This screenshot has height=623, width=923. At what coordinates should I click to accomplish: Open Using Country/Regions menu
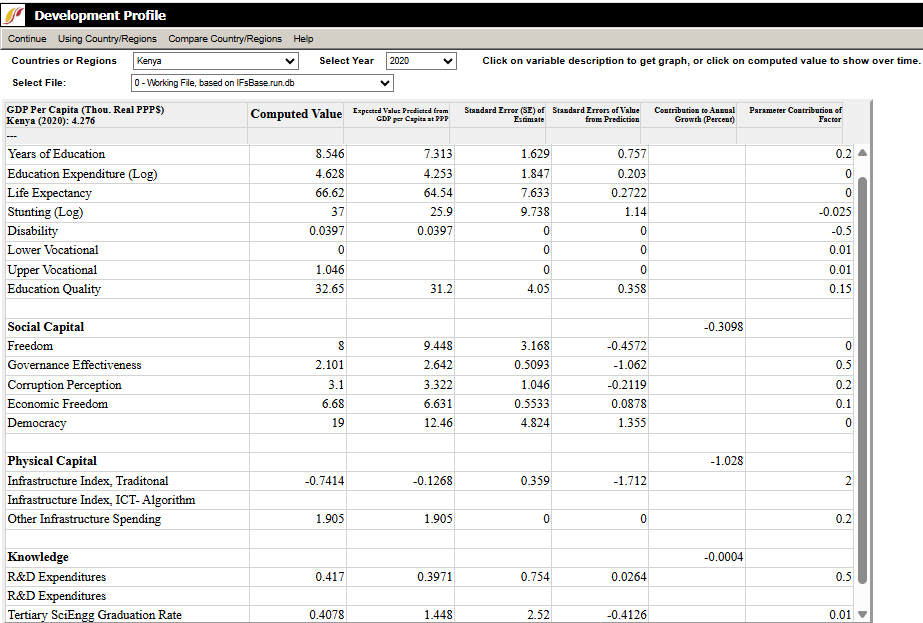[x=107, y=39]
